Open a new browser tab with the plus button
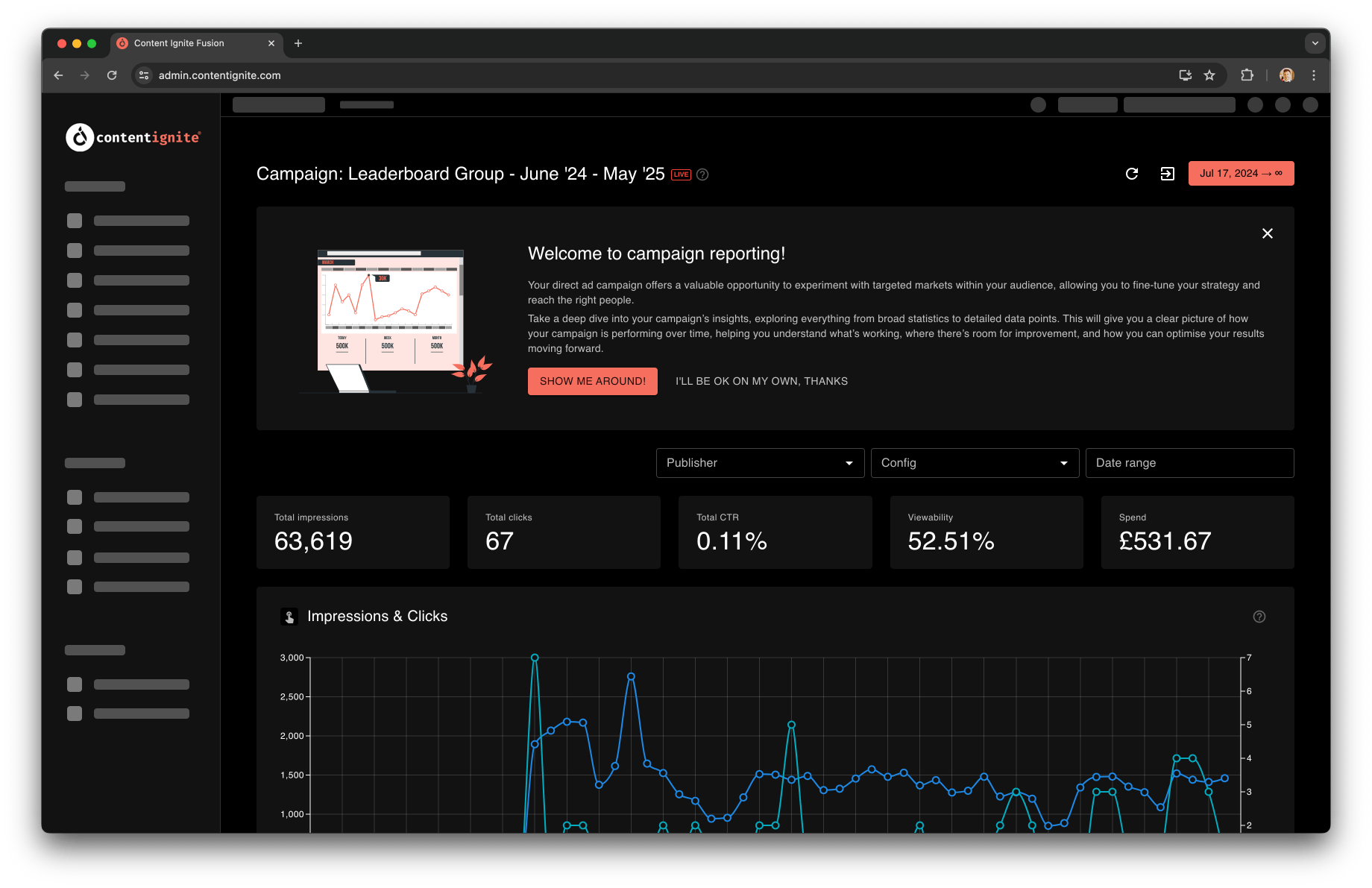The image size is (1372, 888). coord(298,43)
